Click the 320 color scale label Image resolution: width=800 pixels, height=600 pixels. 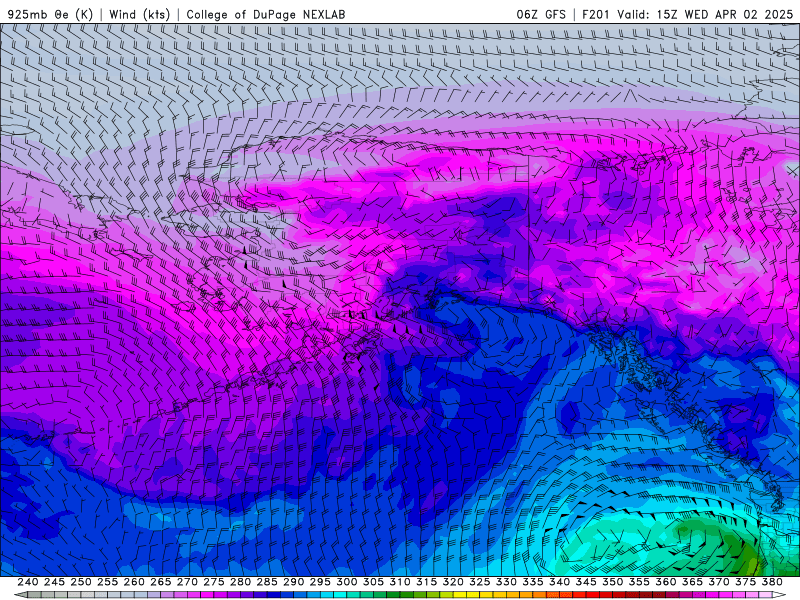pos(453,582)
